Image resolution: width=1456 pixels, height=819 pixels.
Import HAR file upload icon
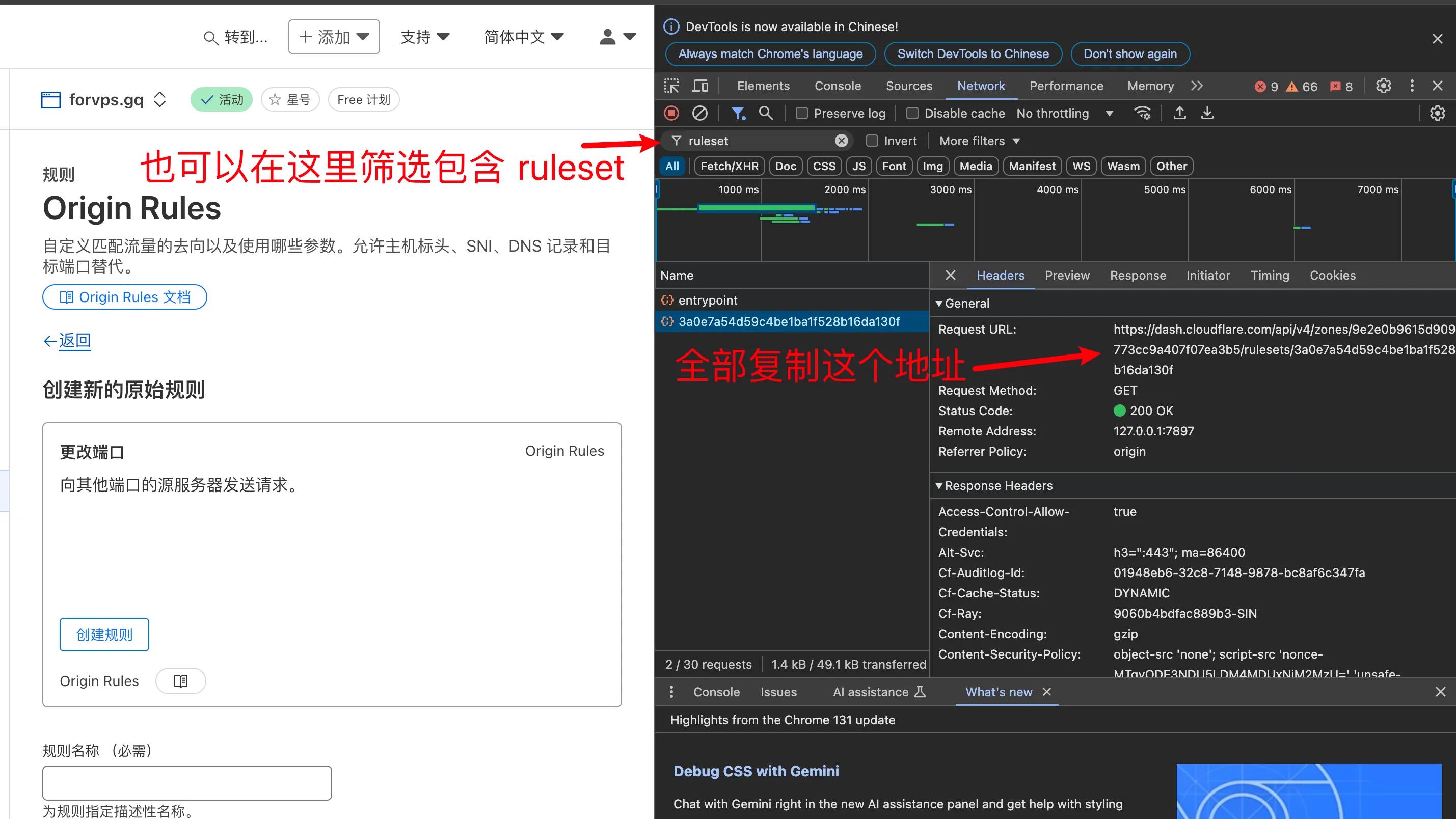click(x=1179, y=113)
